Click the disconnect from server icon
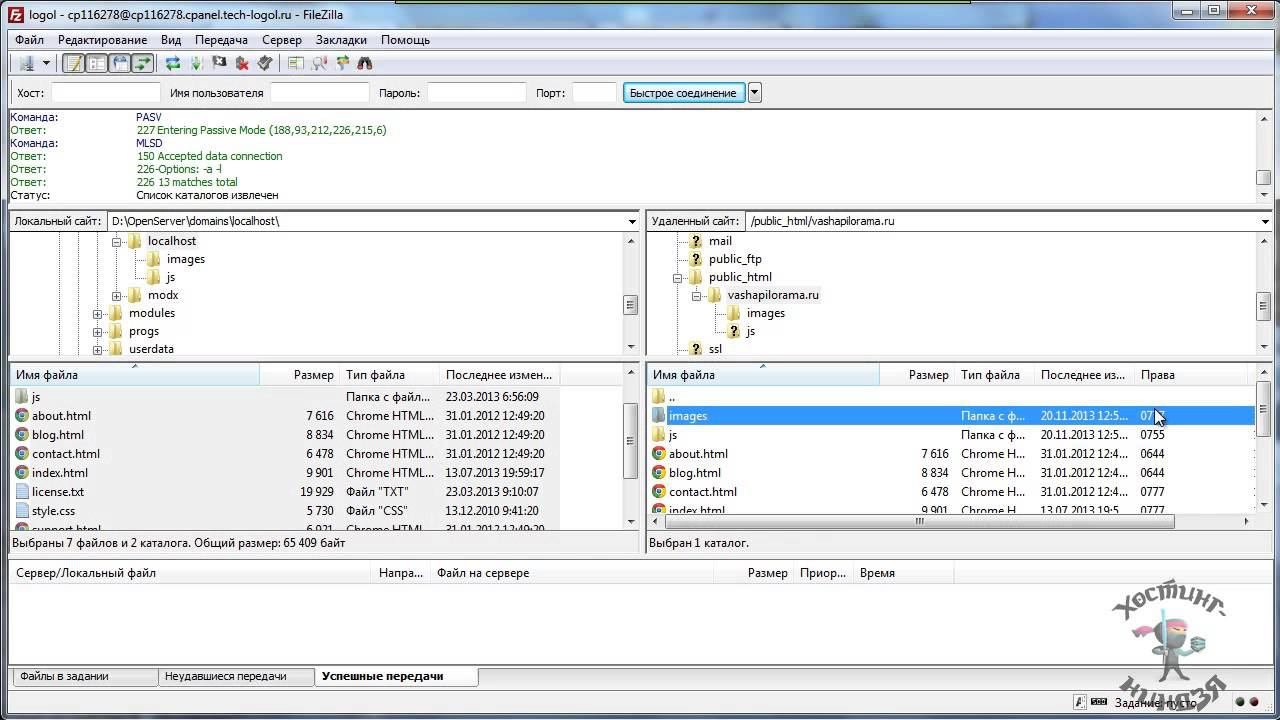1280x720 pixels. pyautogui.click(x=242, y=63)
